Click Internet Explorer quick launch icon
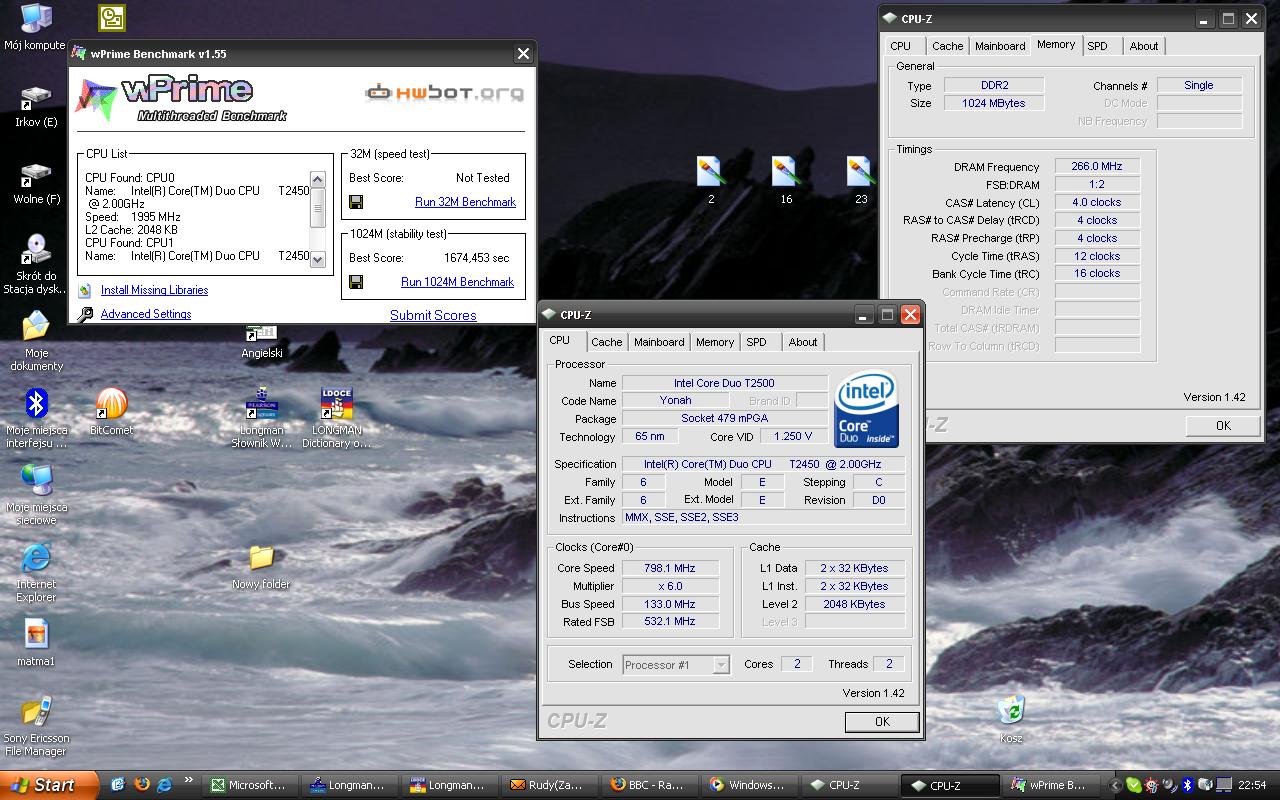The height and width of the screenshot is (800, 1280). pos(164,785)
